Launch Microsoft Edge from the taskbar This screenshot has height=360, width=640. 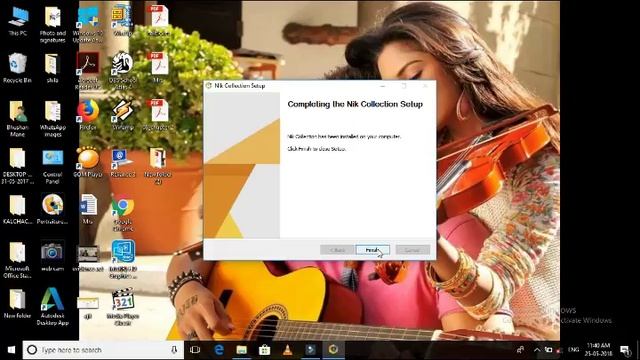pos(219,350)
